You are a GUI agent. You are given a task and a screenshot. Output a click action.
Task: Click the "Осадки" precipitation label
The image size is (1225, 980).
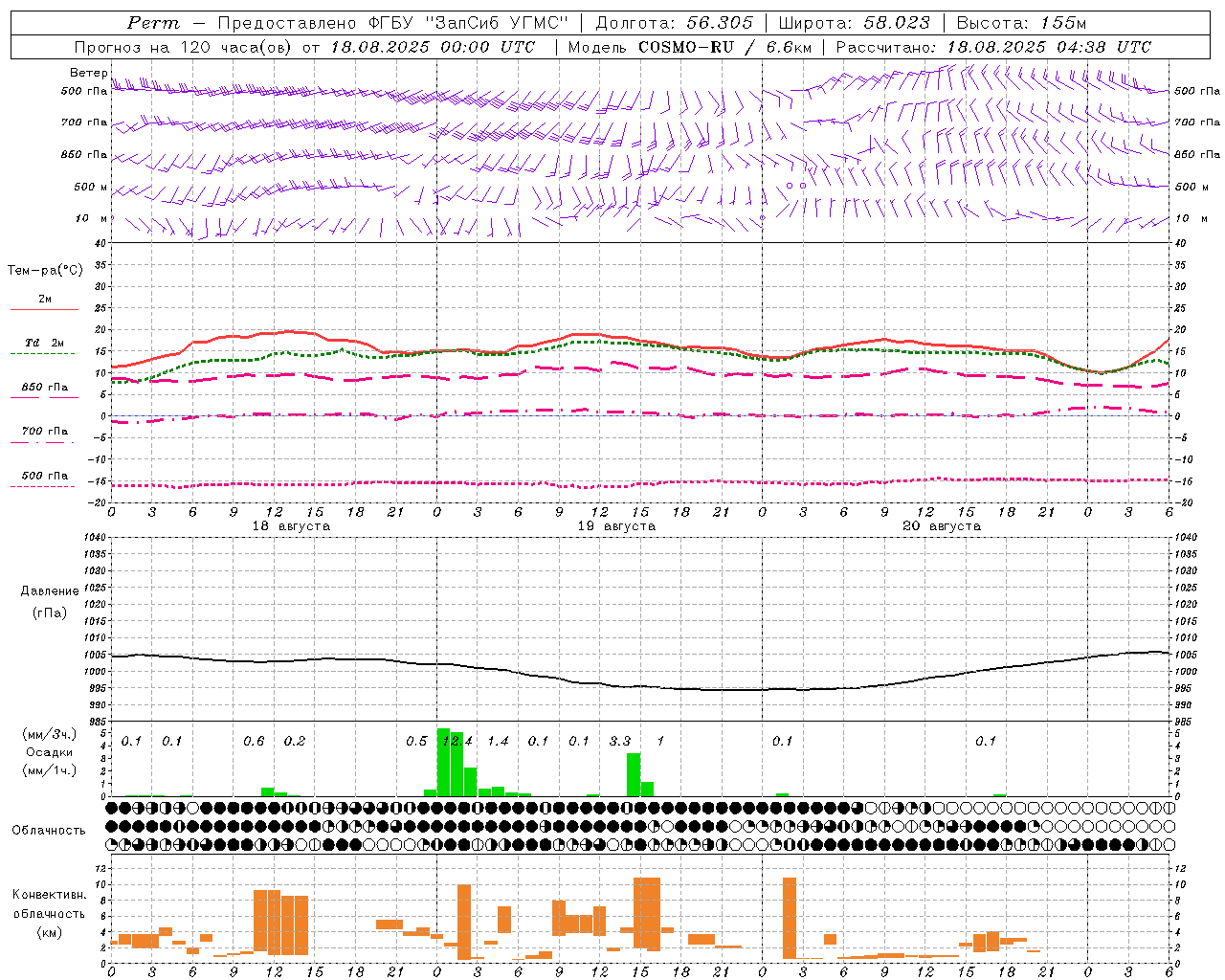click(50, 752)
